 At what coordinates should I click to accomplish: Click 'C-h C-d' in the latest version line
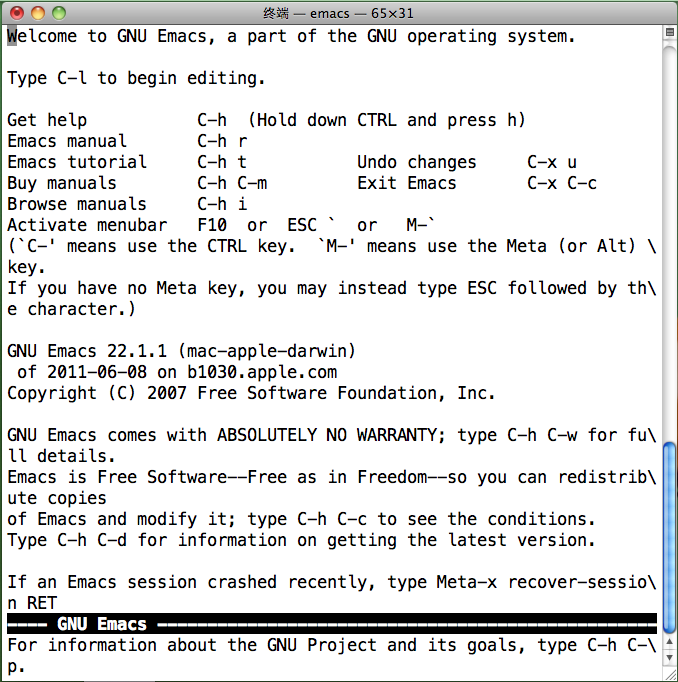point(92,540)
